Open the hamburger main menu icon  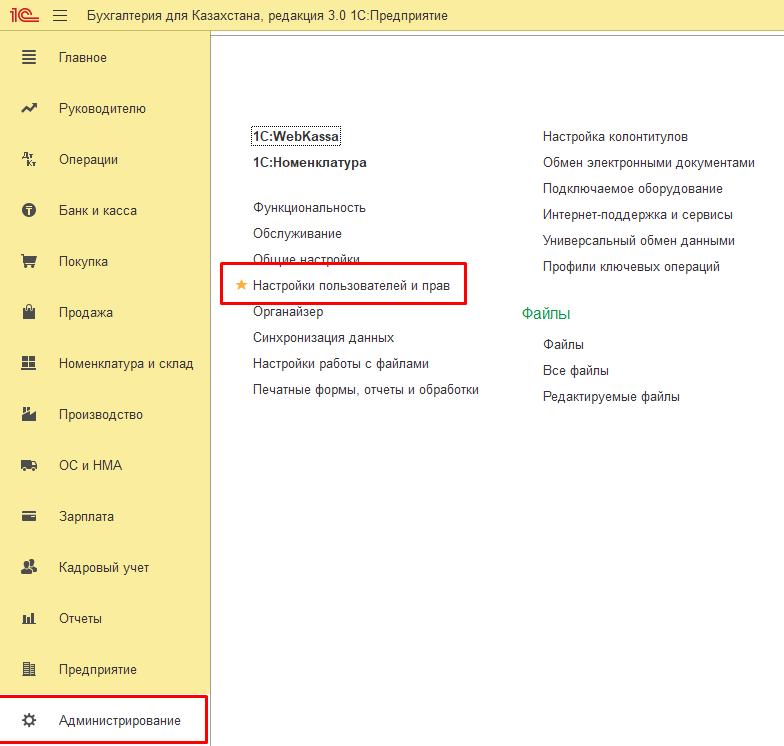point(60,16)
